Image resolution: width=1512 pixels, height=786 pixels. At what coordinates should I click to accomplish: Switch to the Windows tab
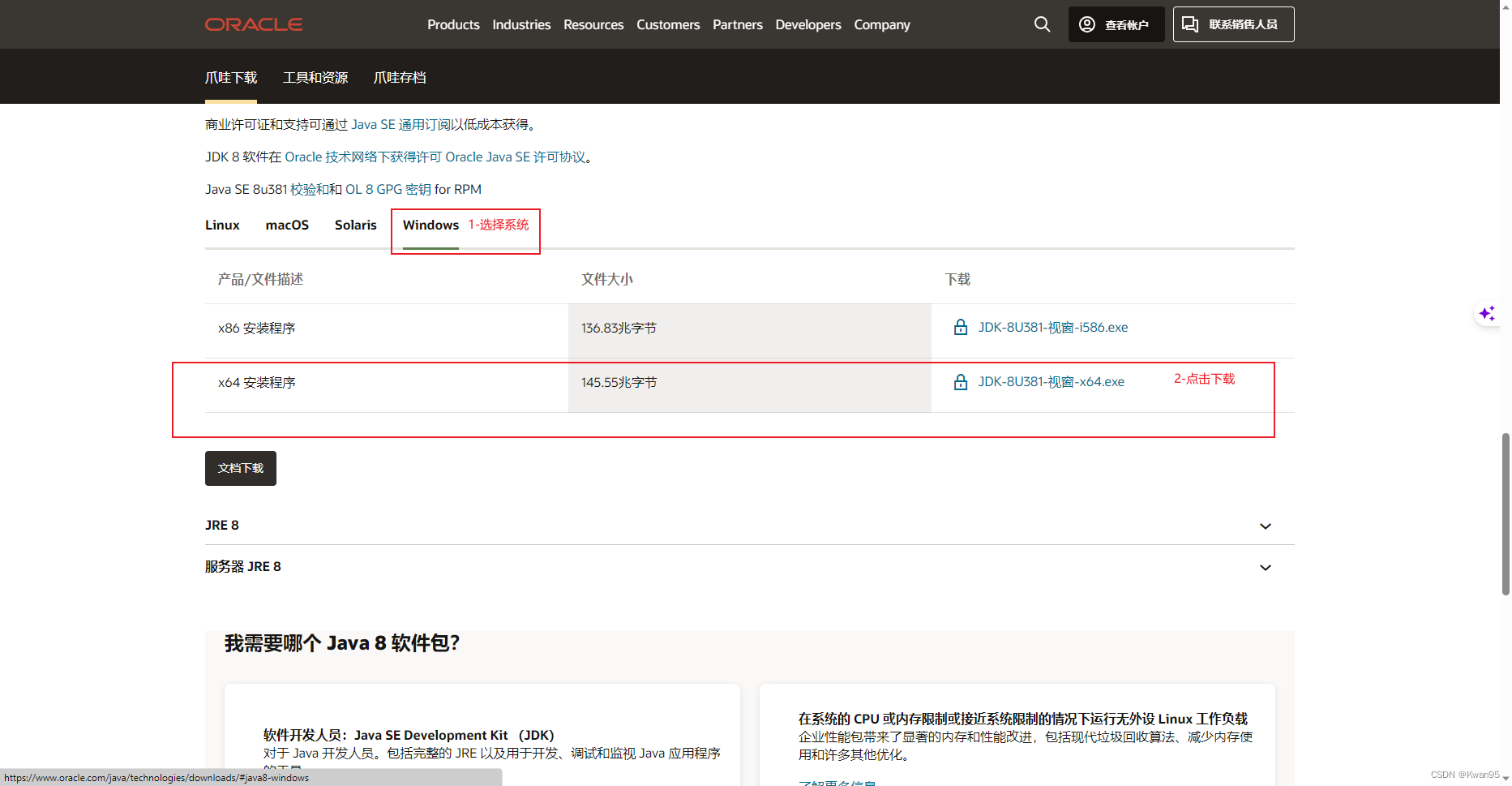tap(430, 225)
